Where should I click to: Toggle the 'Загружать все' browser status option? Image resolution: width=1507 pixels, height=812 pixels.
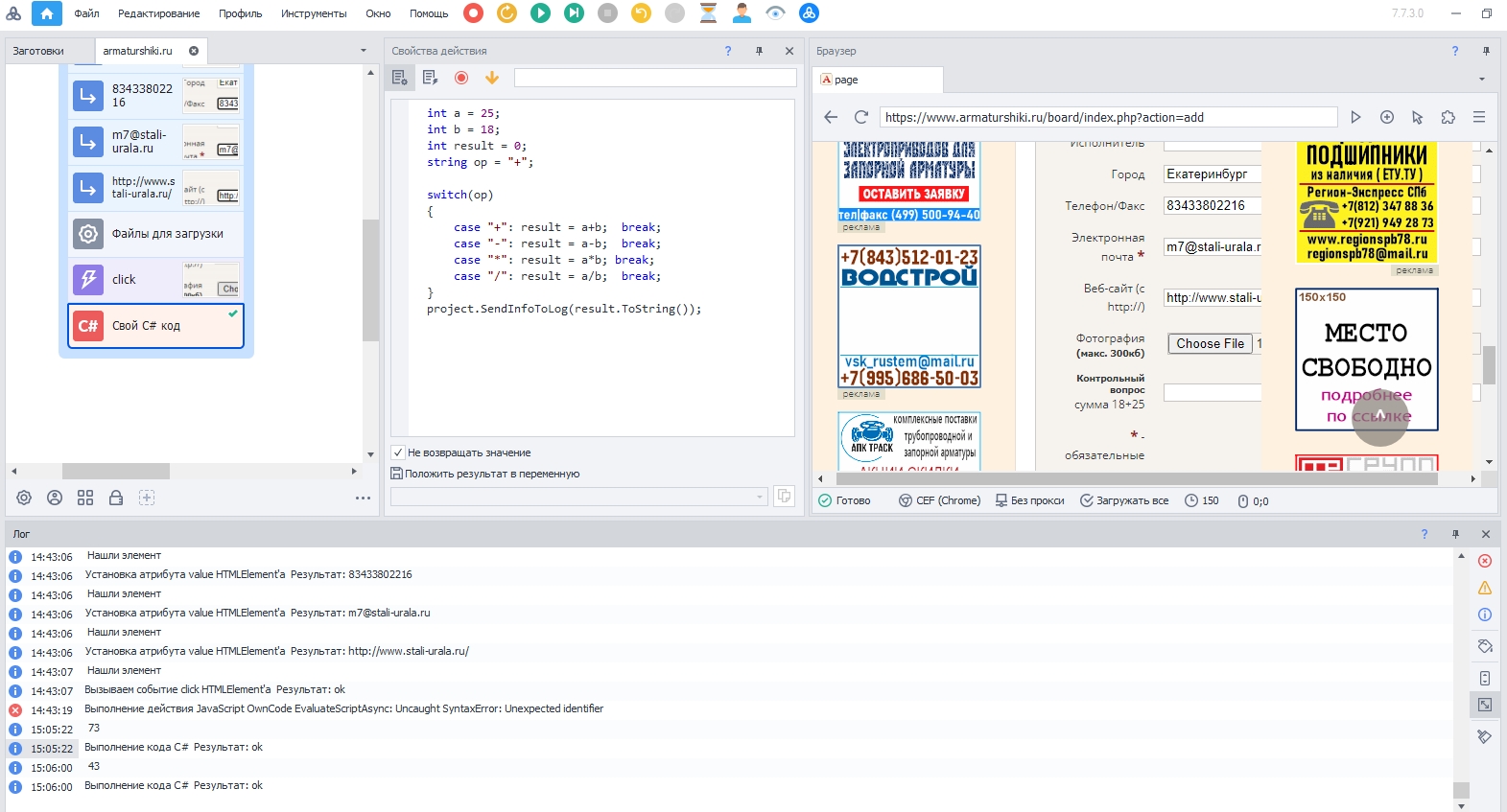(1124, 500)
